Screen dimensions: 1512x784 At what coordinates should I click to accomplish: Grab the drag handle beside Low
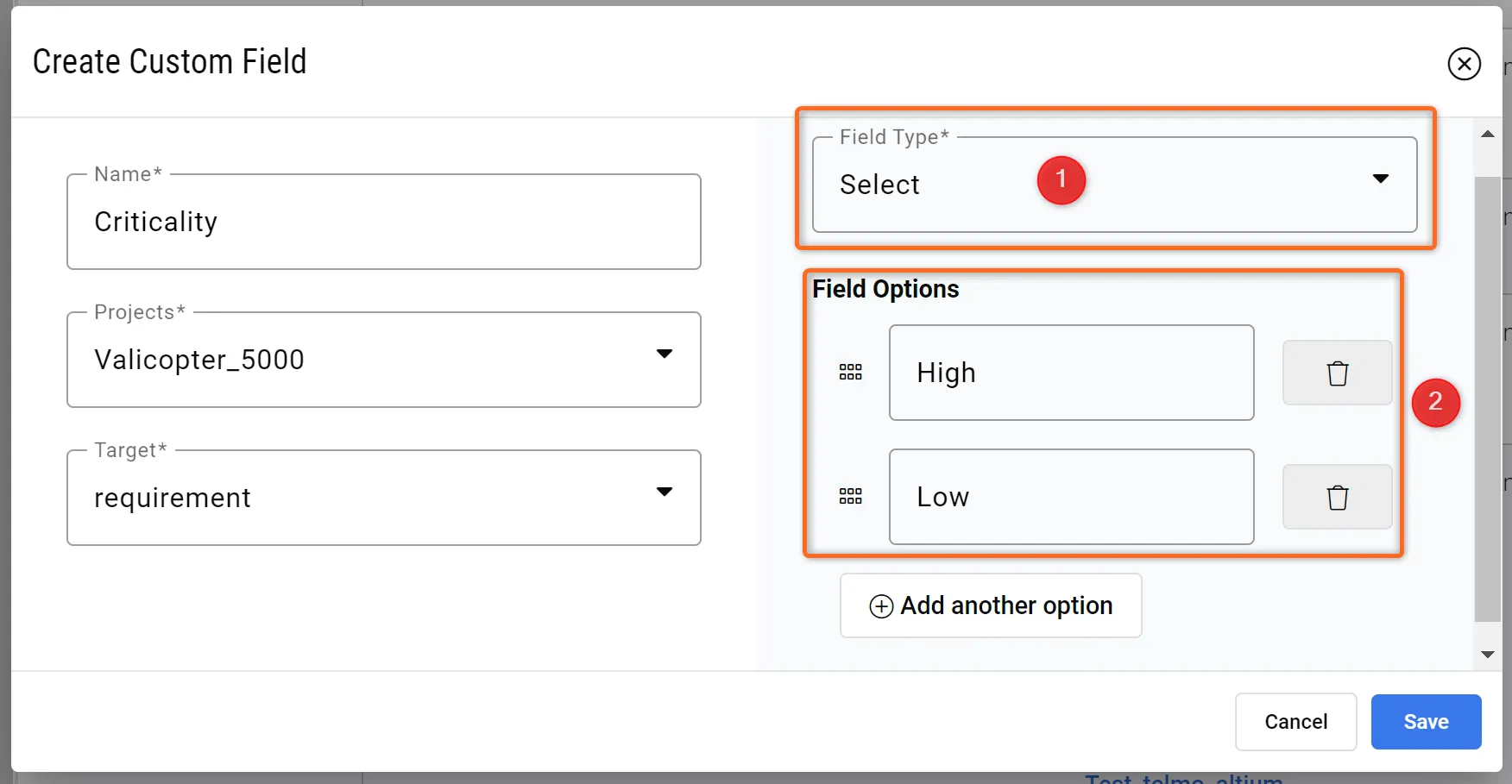coord(851,497)
